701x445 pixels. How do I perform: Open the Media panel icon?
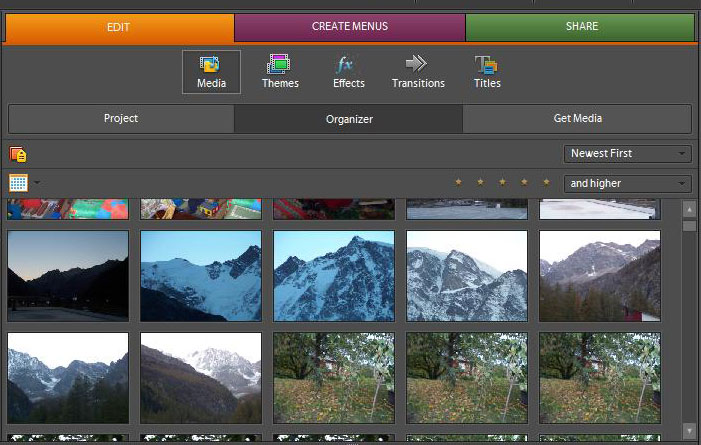(x=211, y=72)
